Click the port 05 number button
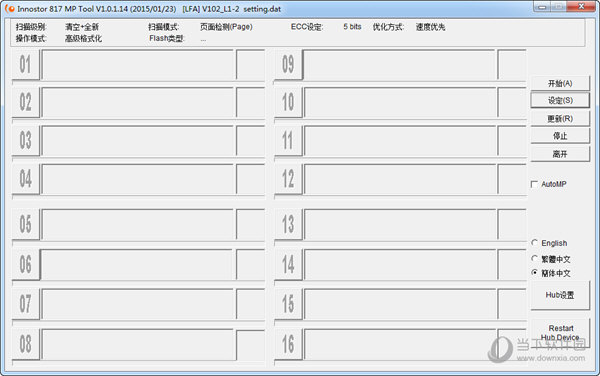 [25, 224]
